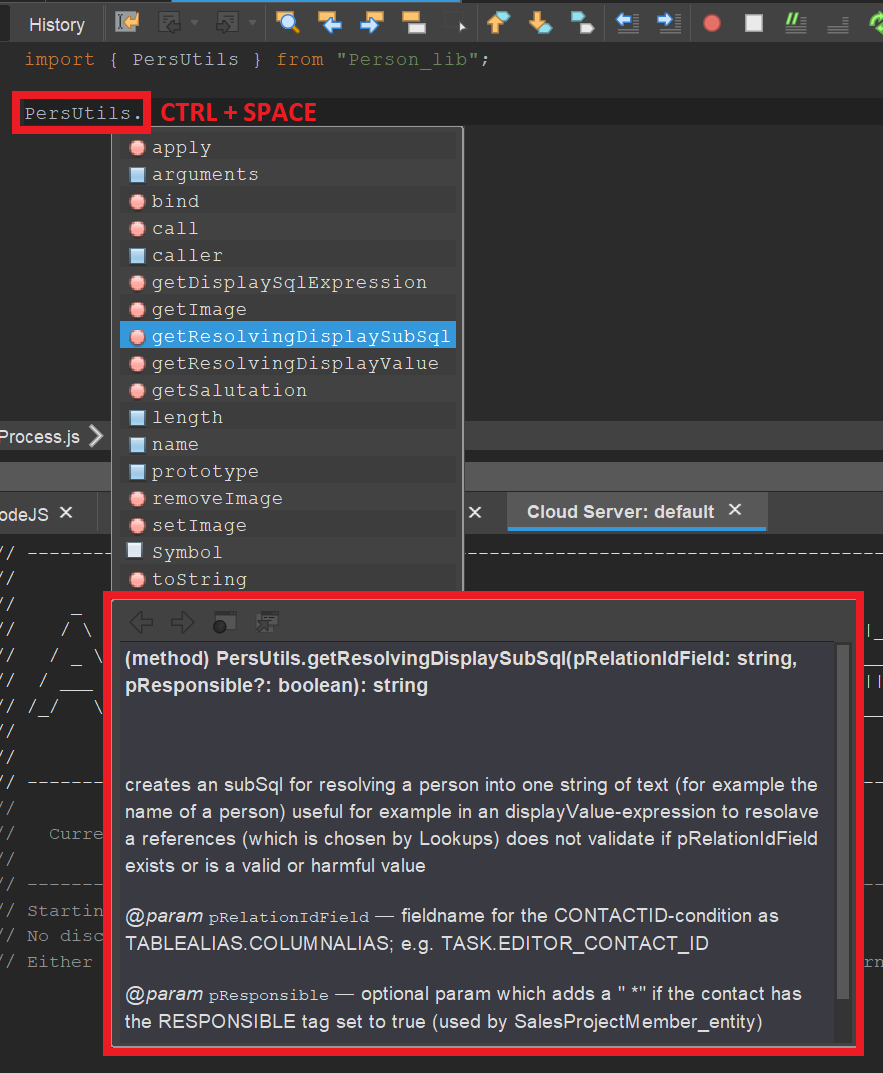The height and width of the screenshot is (1073, 883).
Task: Select getResolvingDisplayValue from completion list
Action: [x=295, y=363]
